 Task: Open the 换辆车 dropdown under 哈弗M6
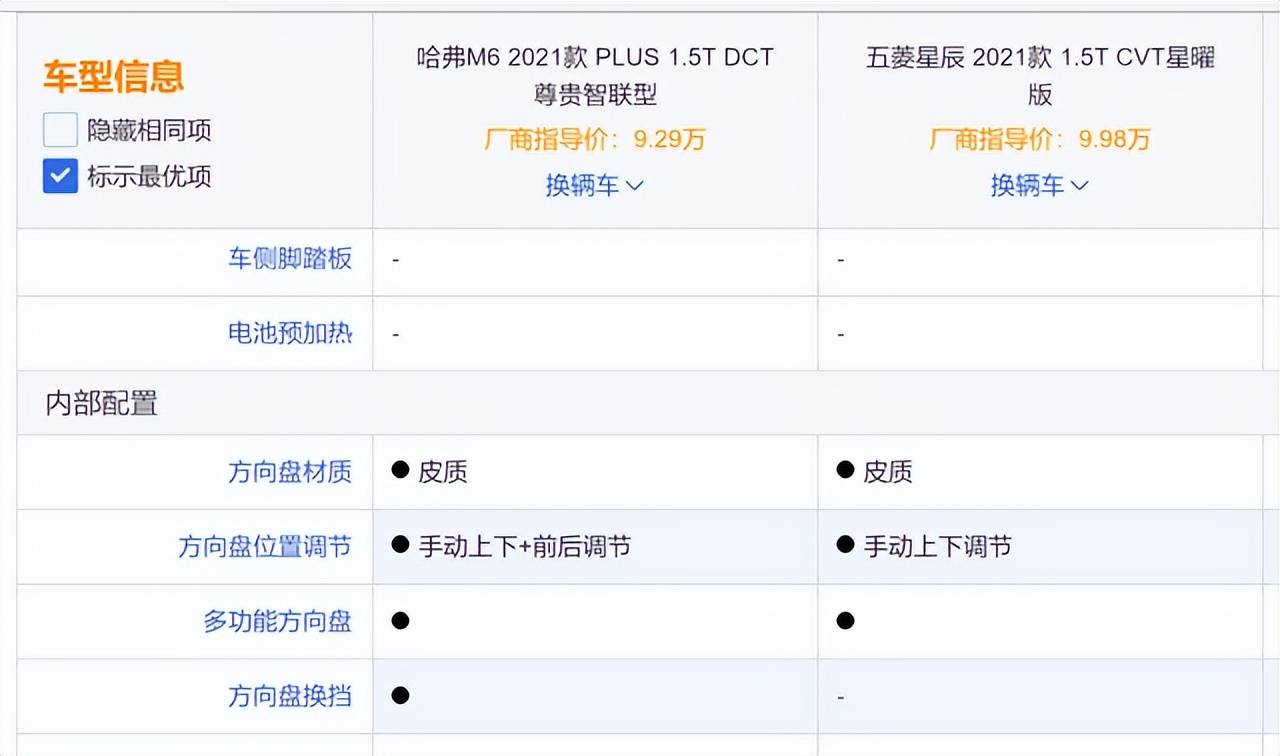coord(594,185)
